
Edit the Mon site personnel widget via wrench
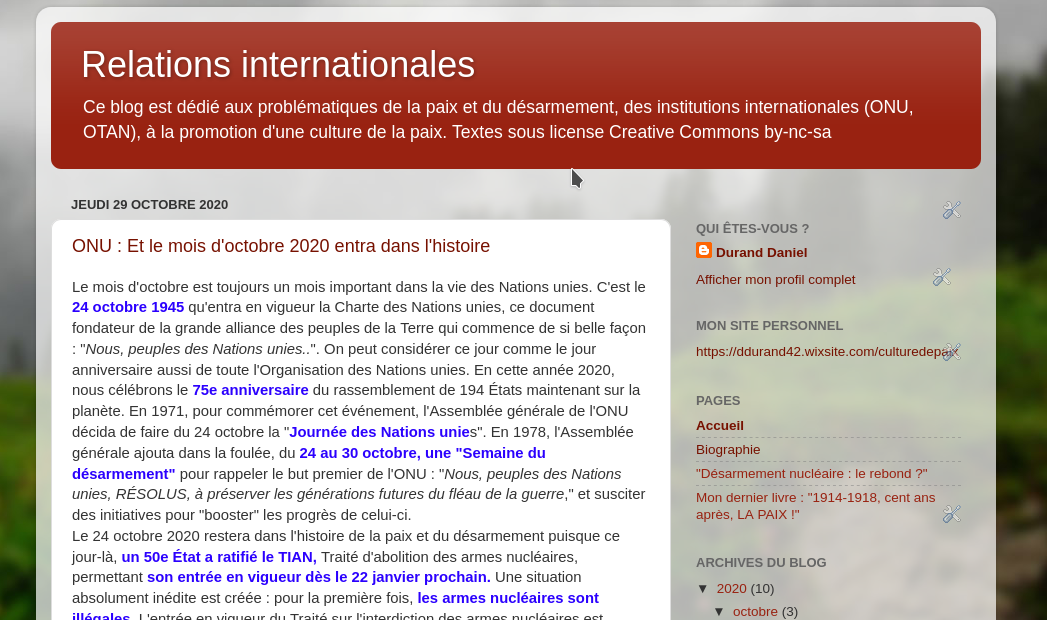(x=951, y=352)
